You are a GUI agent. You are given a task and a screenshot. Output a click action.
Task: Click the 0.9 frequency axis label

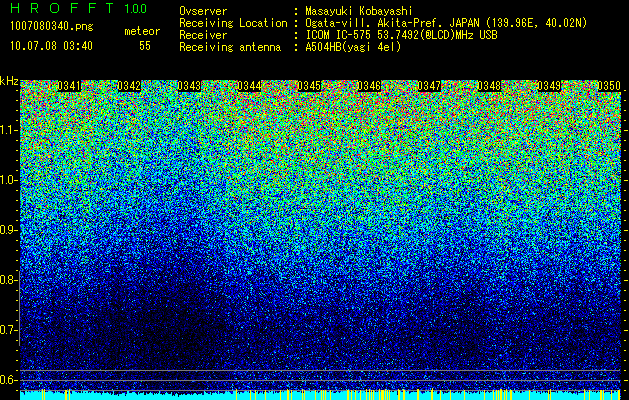(9, 230)
